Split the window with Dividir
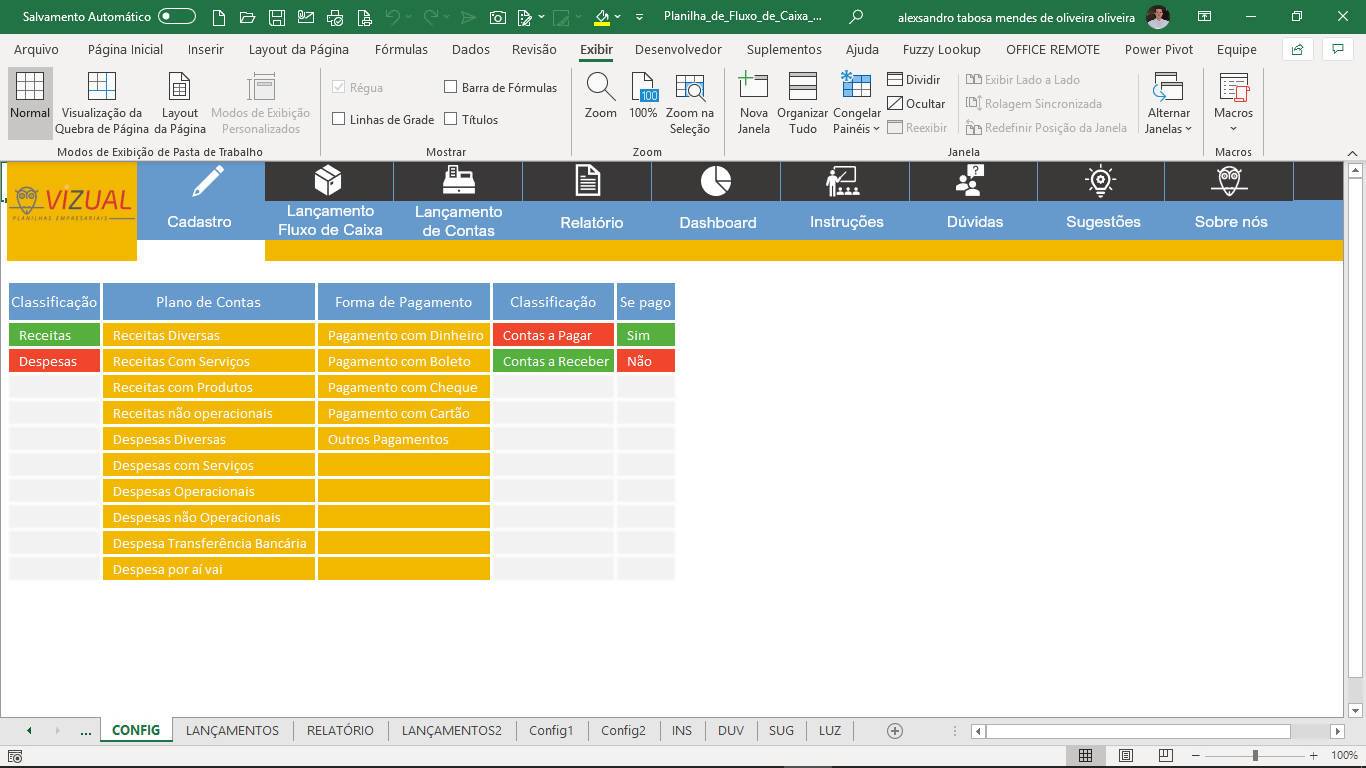 coord(914,80)
